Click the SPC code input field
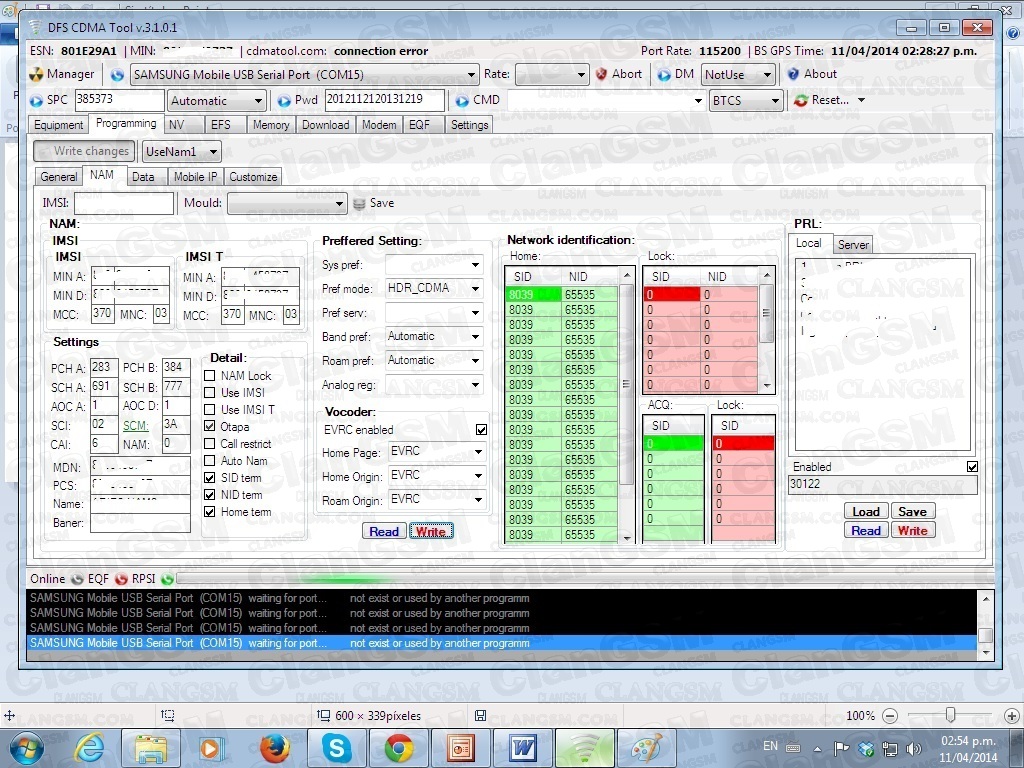 pyautogui.click(x=120, y=100)
